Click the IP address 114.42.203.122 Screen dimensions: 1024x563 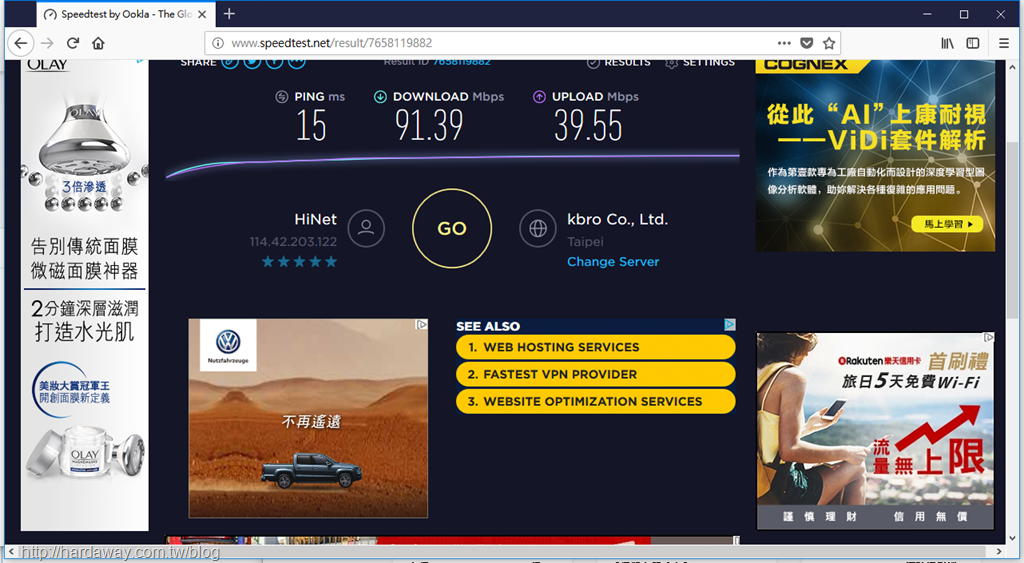pyautogui.click(x=293, y=242)
